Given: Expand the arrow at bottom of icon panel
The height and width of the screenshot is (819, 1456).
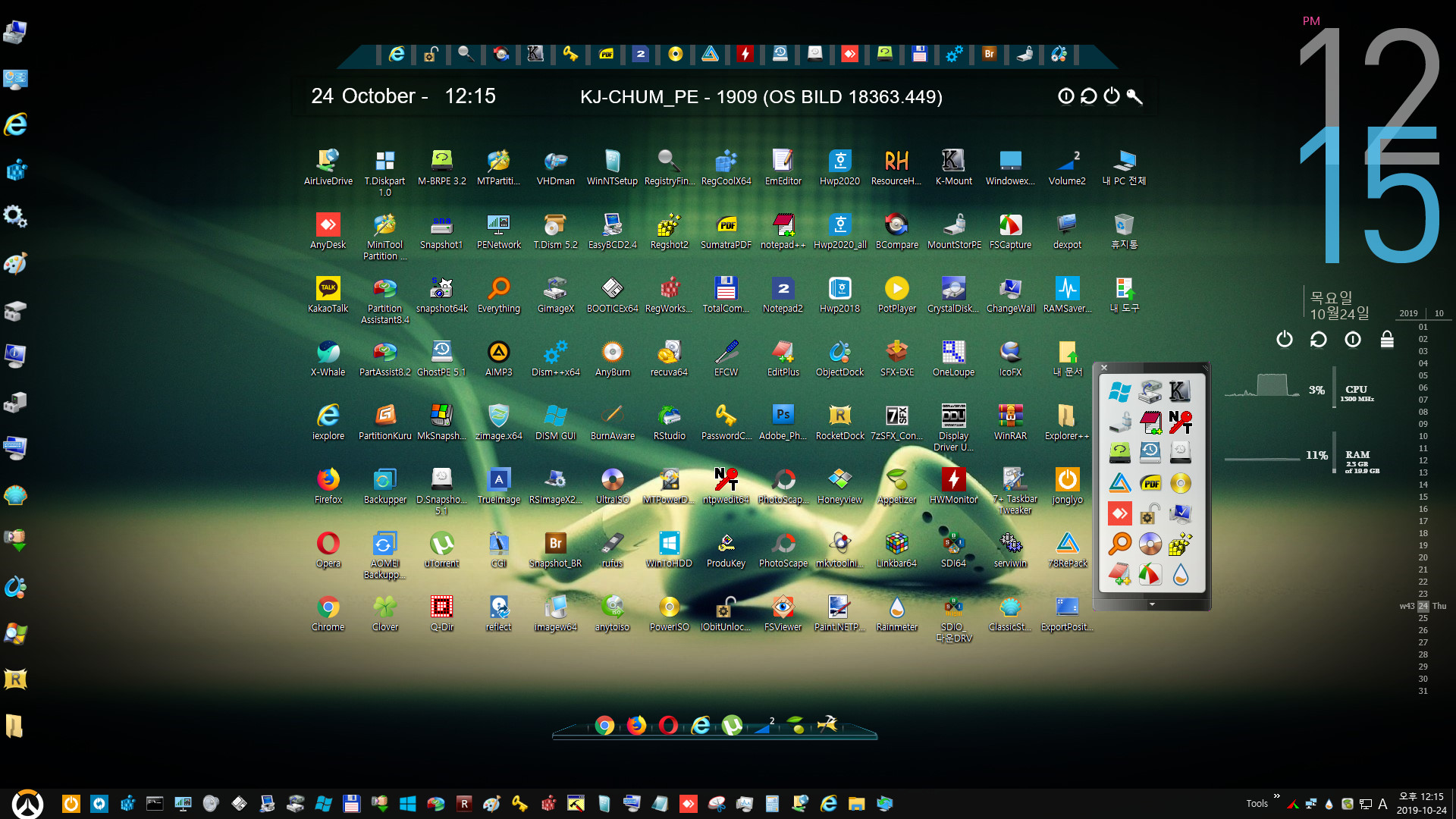Looking at the screenshot, I should [1152, 604].
